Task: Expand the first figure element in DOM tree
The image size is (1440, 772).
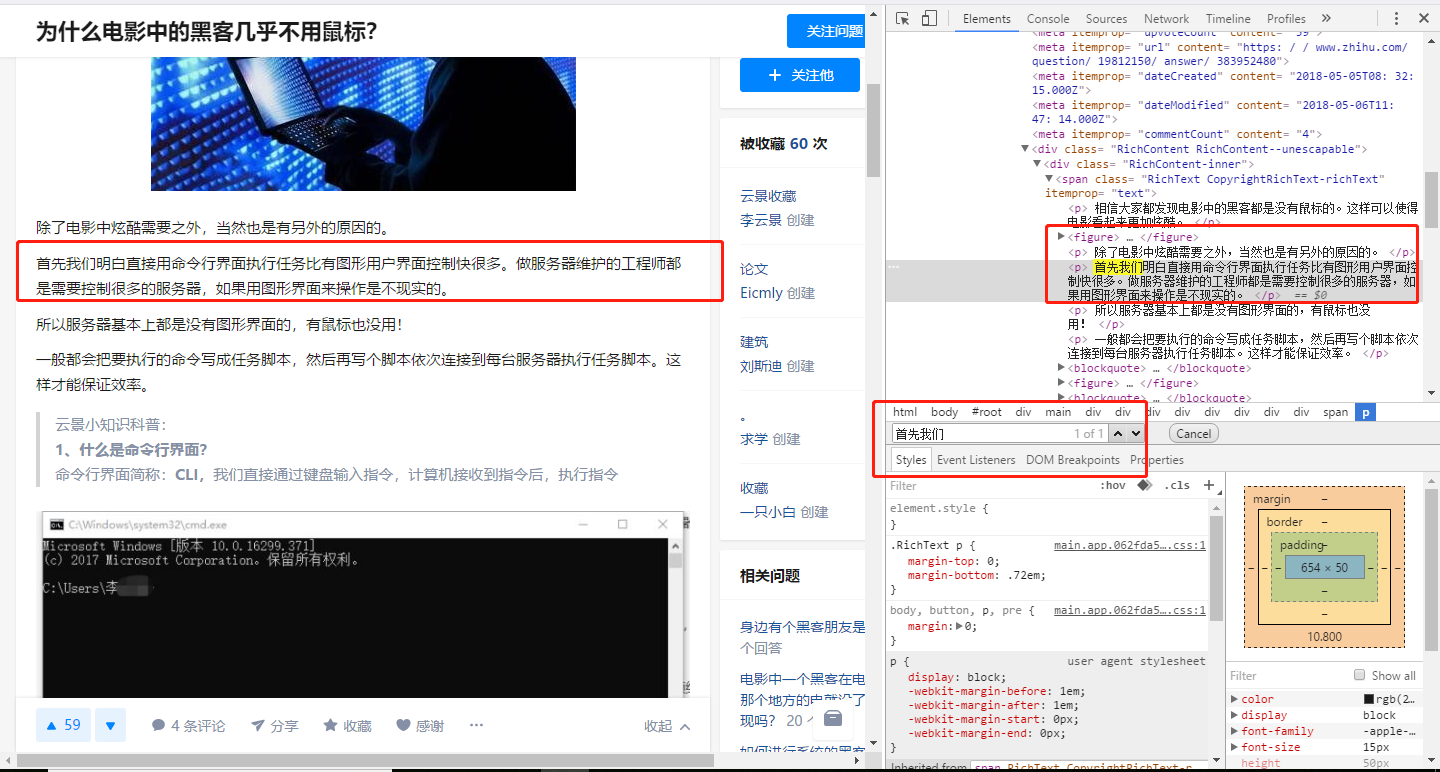Action: [x=1061, y=236]
